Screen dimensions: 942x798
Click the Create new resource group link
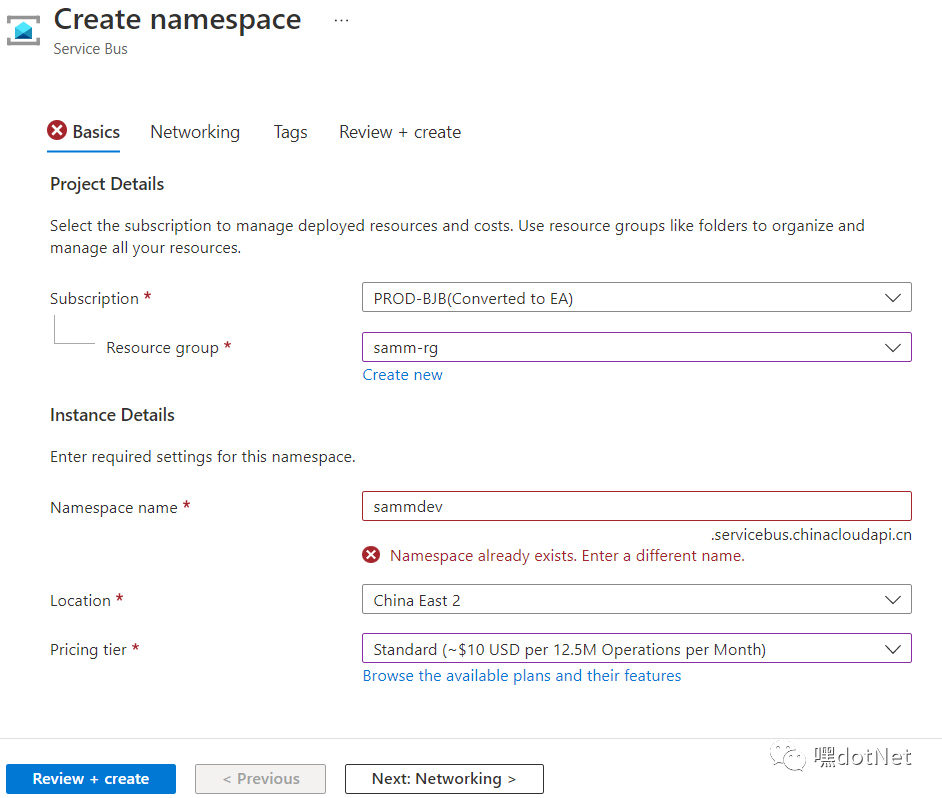(x=403, y=375)
